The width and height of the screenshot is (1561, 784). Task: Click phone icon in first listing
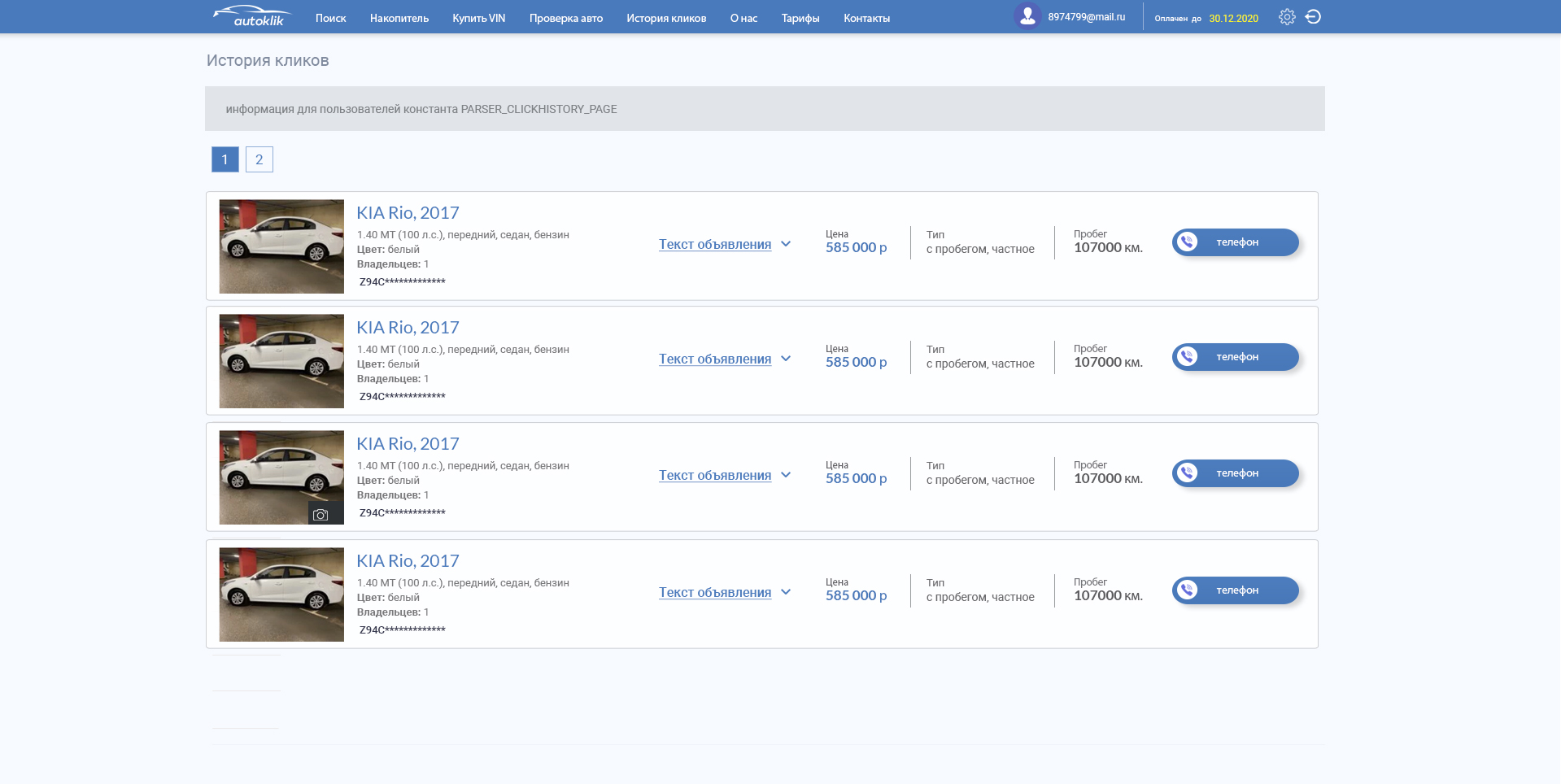click(x=1188, y=242)
